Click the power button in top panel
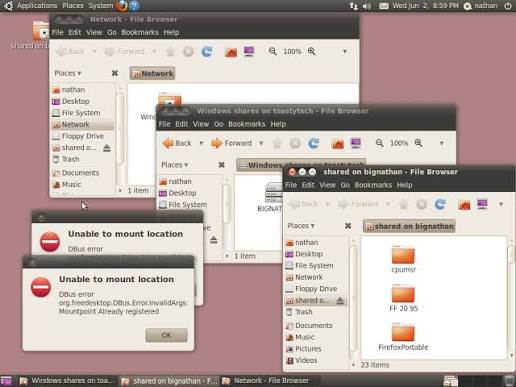Image resolution: width=516 pixels, height=387 pixels. pyautogui.click(x=508, y=6)
